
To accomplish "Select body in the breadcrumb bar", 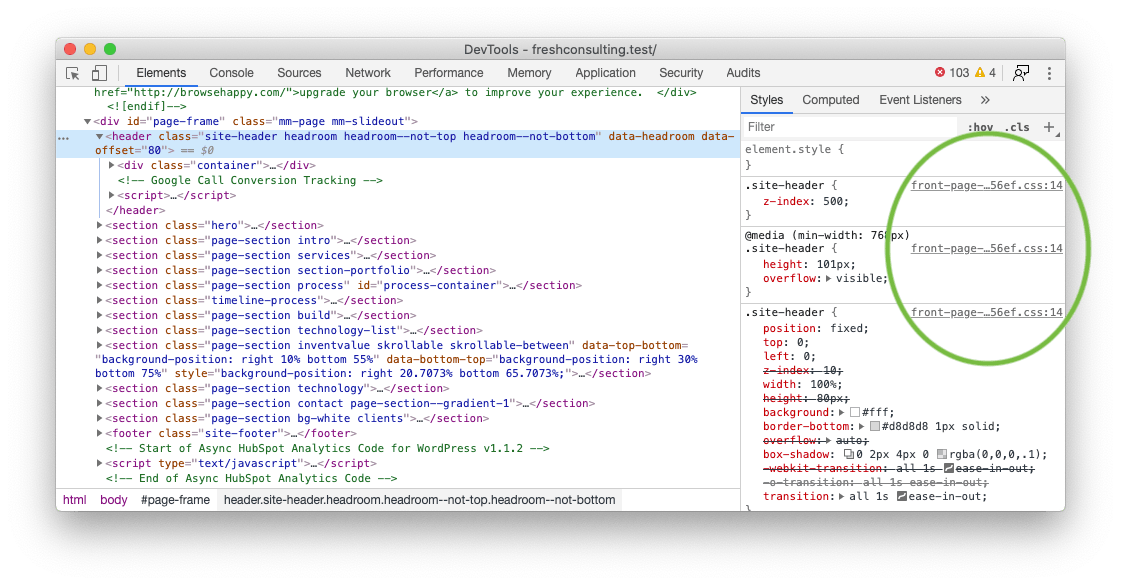I will point(114,500).
